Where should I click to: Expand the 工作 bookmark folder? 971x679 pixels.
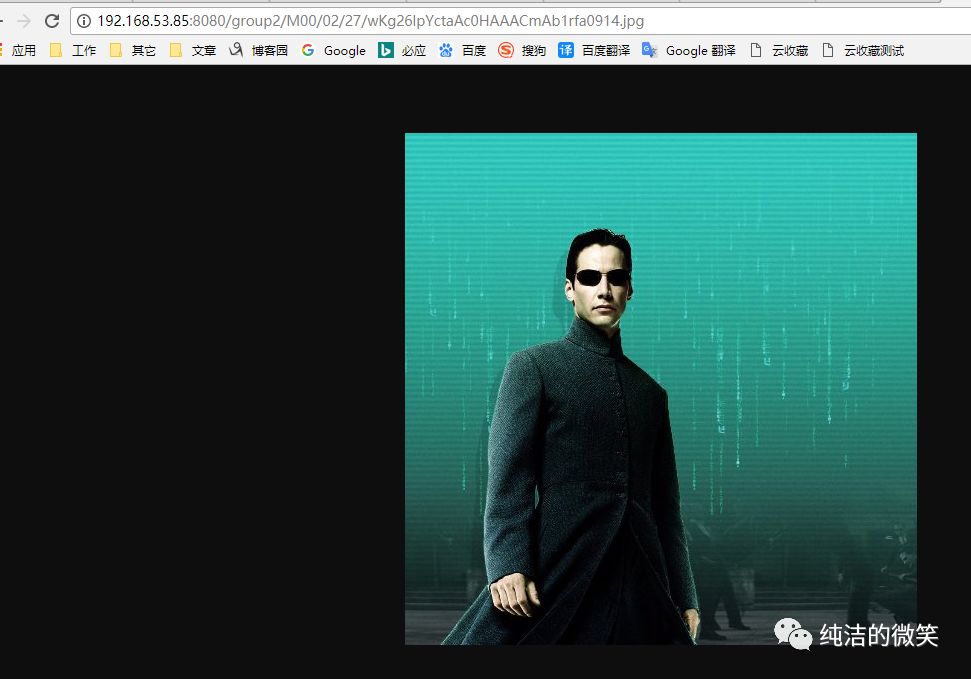click(73, 50)
